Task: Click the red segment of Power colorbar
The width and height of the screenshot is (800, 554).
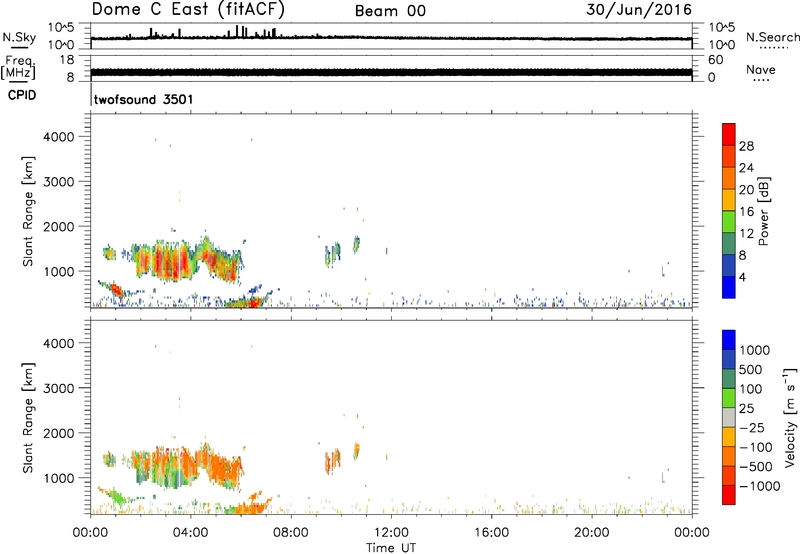Action: (x=729, y=134)
